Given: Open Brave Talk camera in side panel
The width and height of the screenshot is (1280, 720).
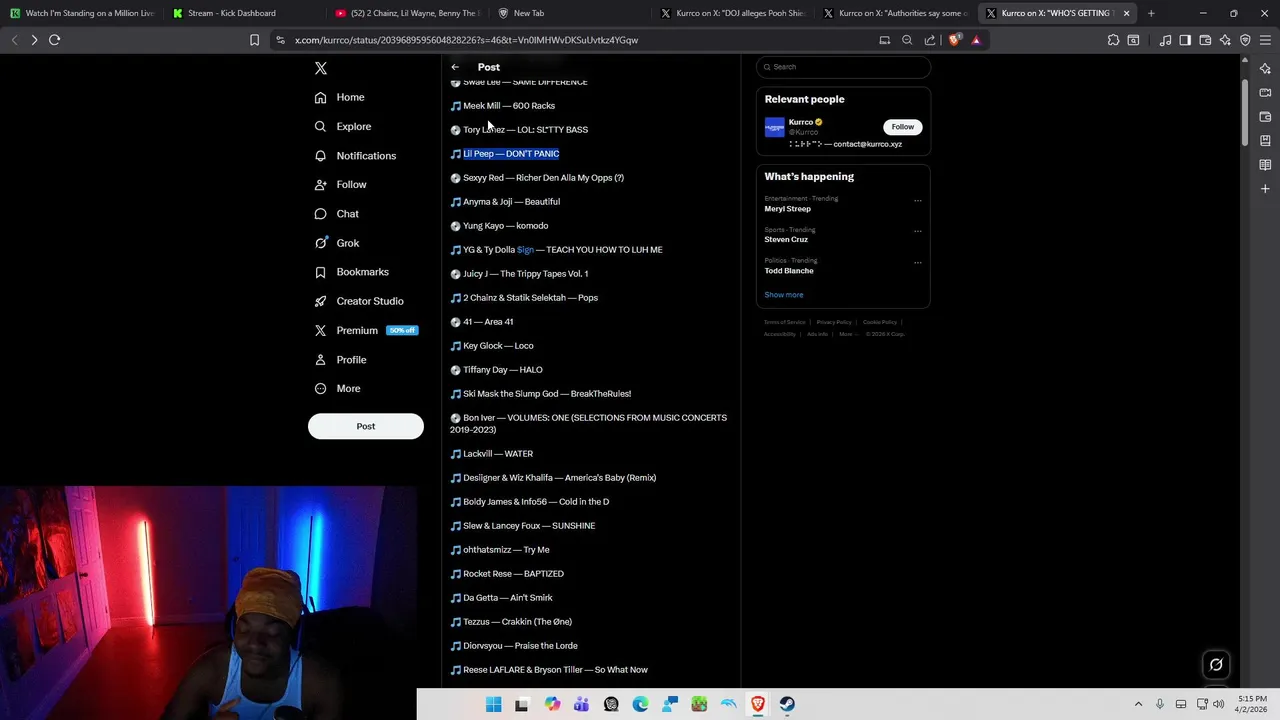Looking at the screenshot, I should click(1265, 93).
